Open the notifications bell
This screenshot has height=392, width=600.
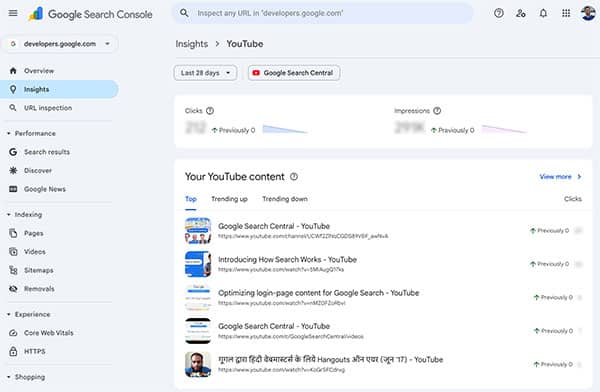click(543, 13)
